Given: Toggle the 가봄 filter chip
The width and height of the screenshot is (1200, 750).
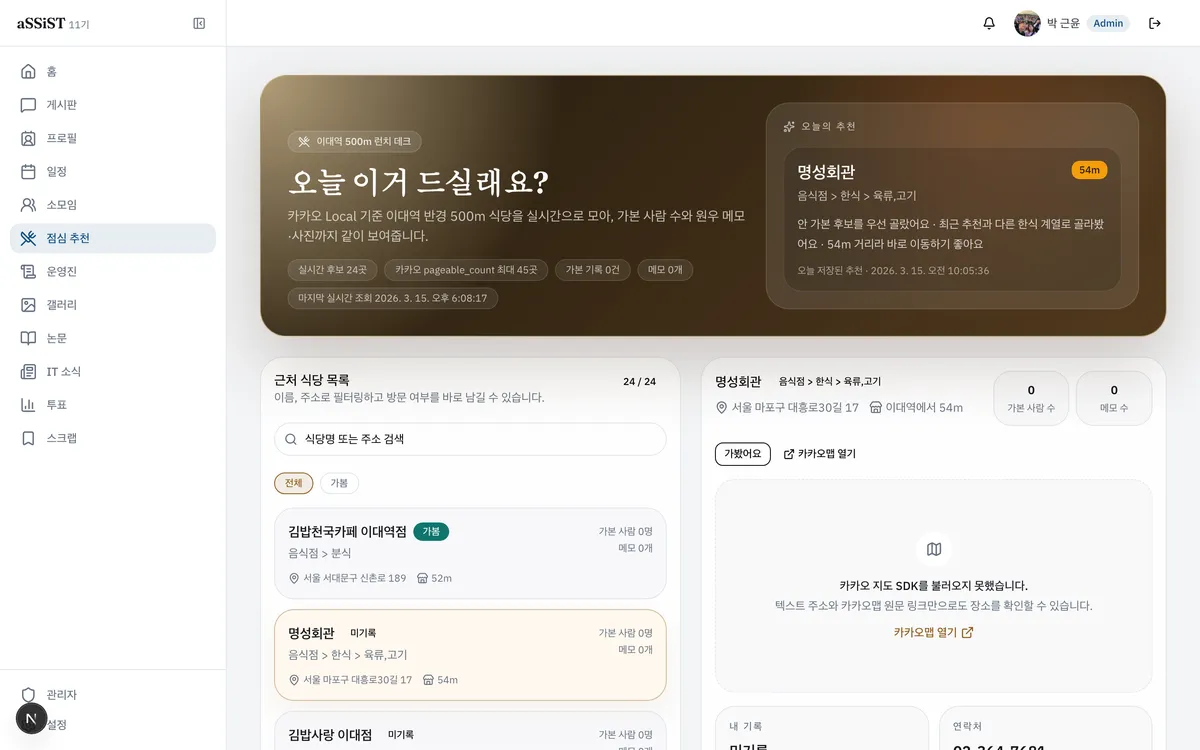Looking at the screenshot, I should [x=339, y=483].
